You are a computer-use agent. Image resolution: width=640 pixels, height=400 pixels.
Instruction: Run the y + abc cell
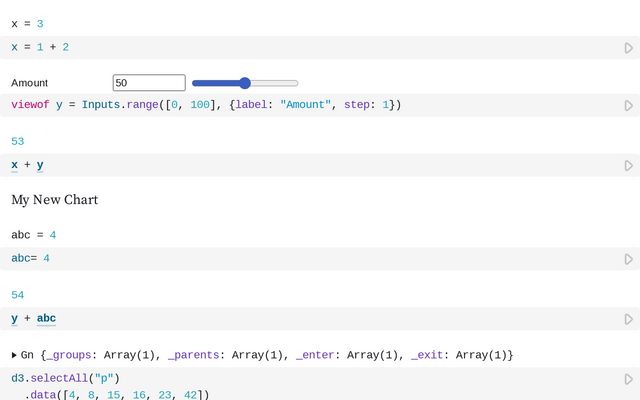click(628, 319)
